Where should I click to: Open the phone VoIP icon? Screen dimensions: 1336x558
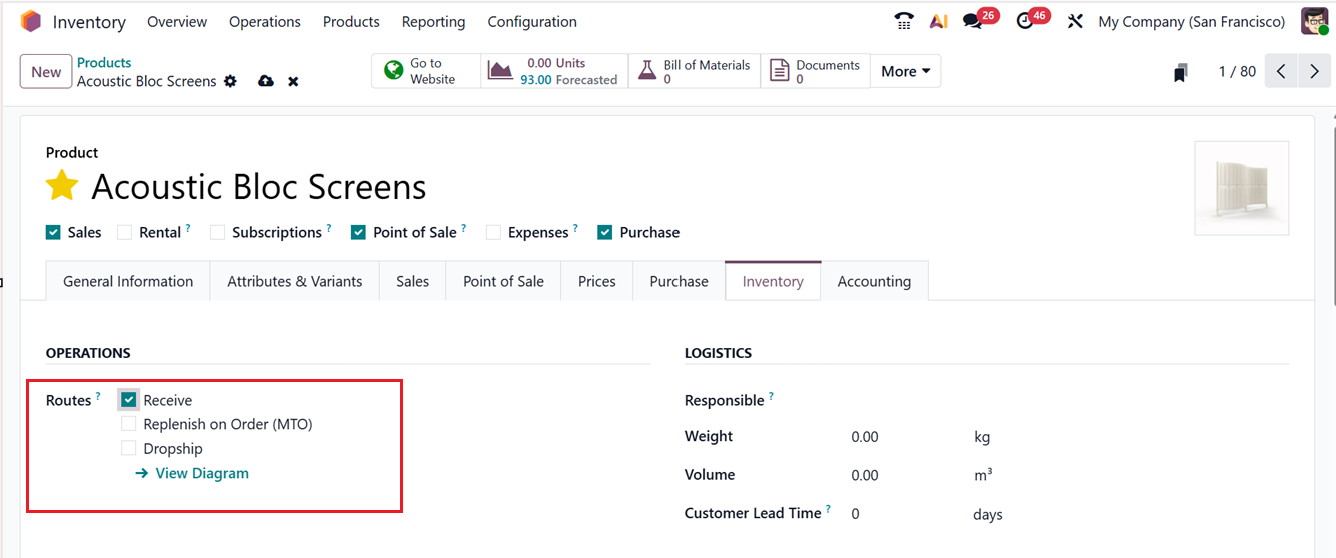[x=904, y=21]
